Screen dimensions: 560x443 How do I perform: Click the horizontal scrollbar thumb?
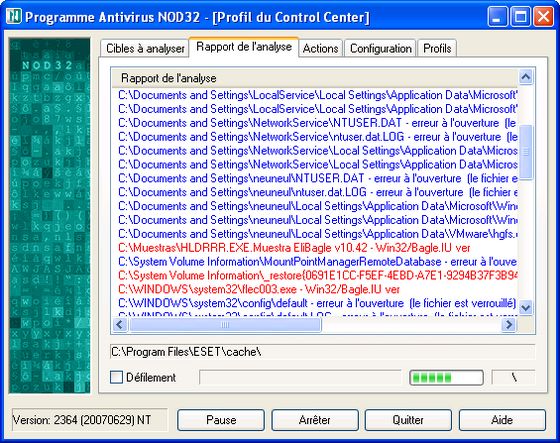(225, 325)
